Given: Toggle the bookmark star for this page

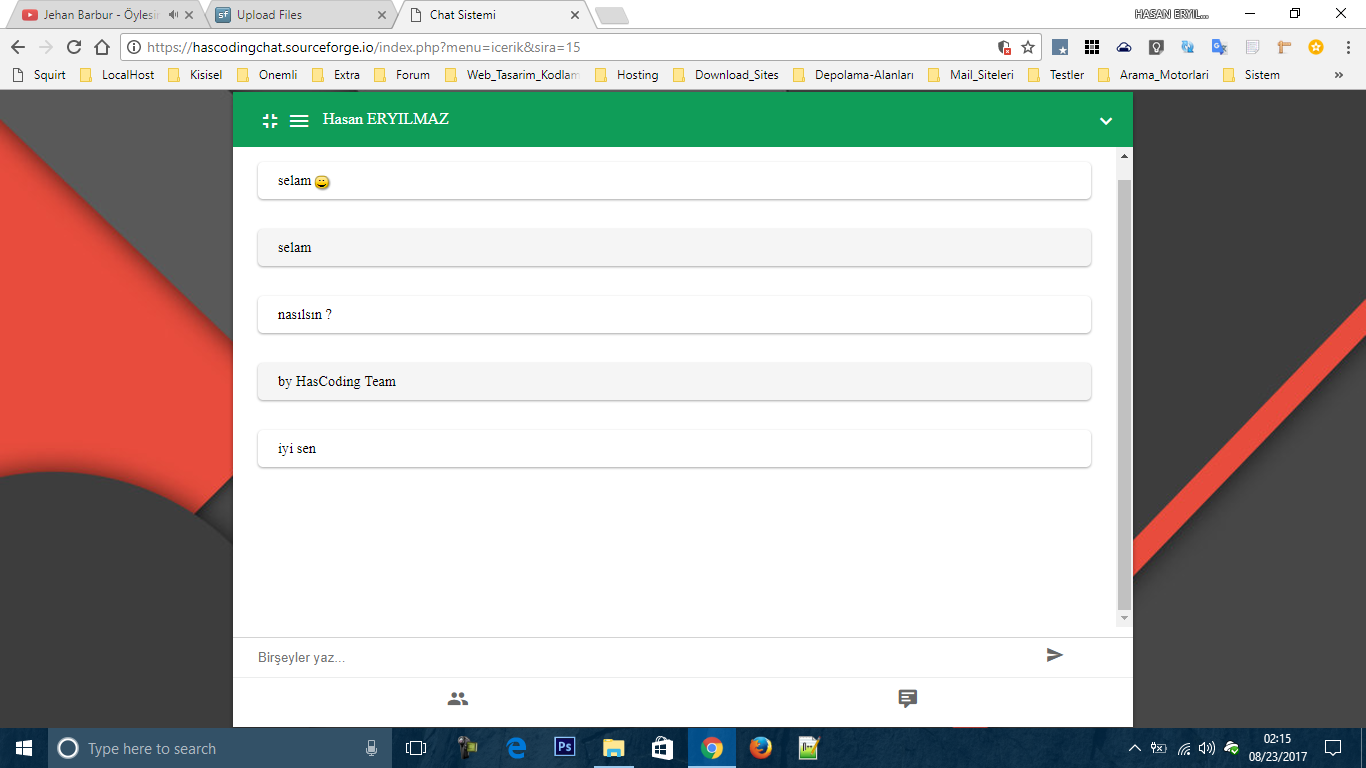Looking at the screenshot, I should 1027,46.
